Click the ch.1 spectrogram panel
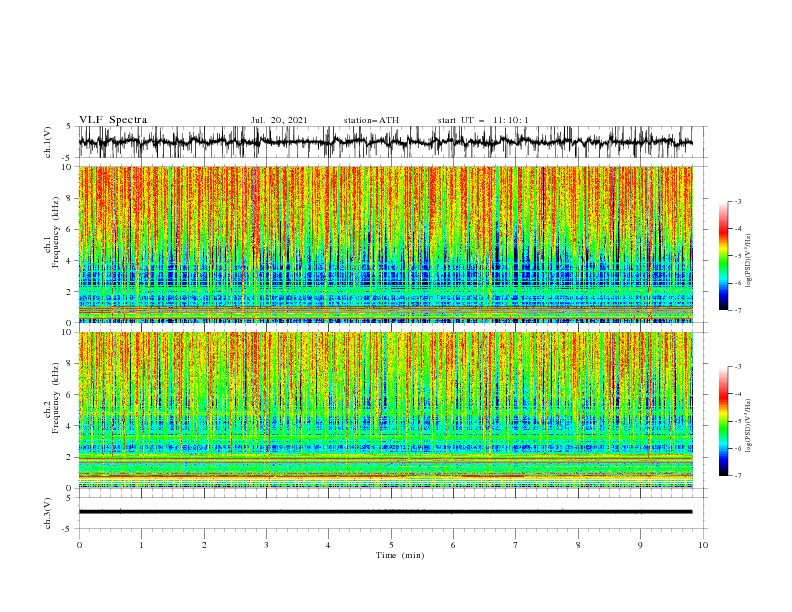Screen dimensions: 792x612 pyautogui.click(x=385, y=244)
